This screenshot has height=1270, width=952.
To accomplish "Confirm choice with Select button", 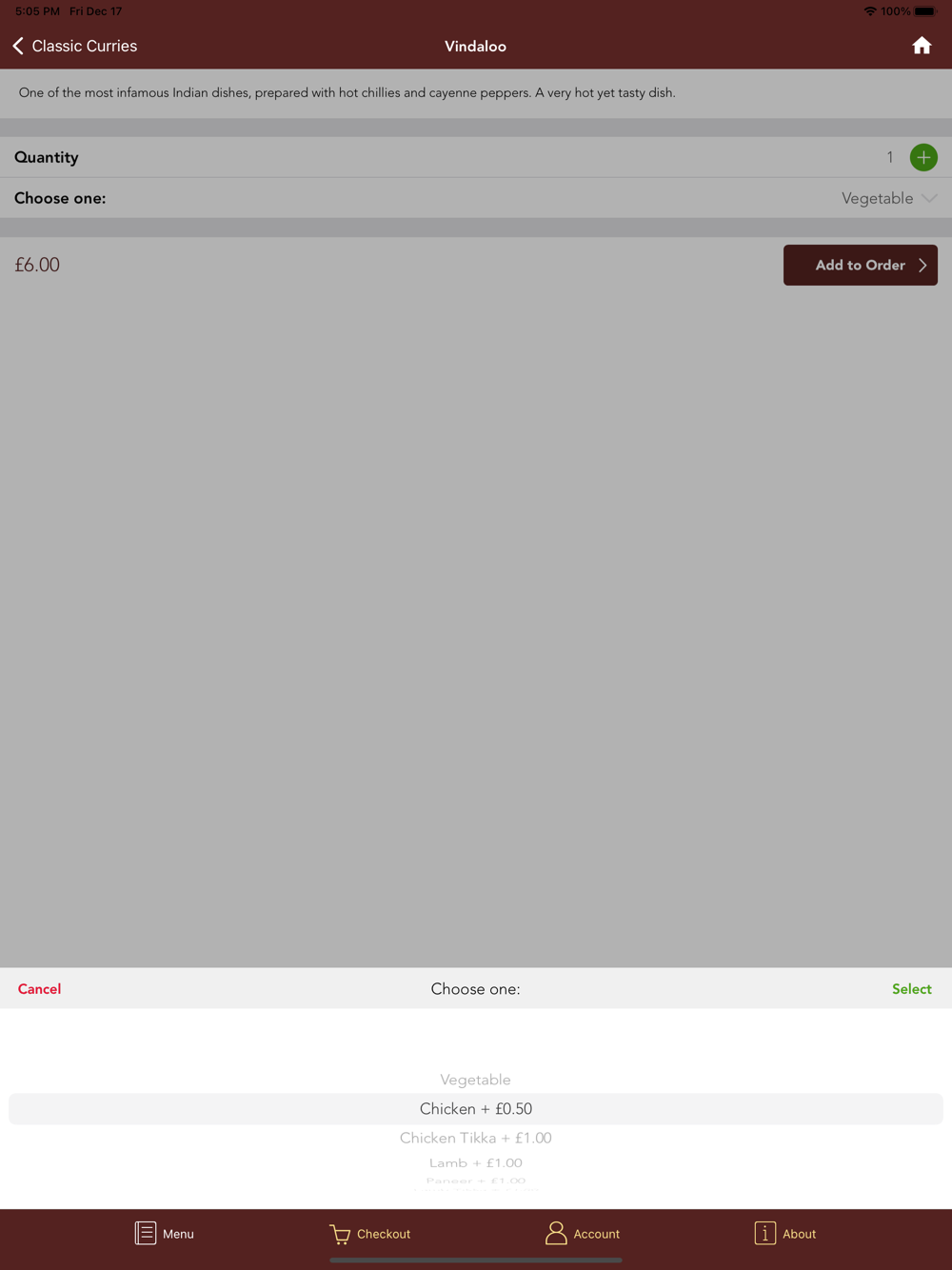I will (x=912, y=989).
